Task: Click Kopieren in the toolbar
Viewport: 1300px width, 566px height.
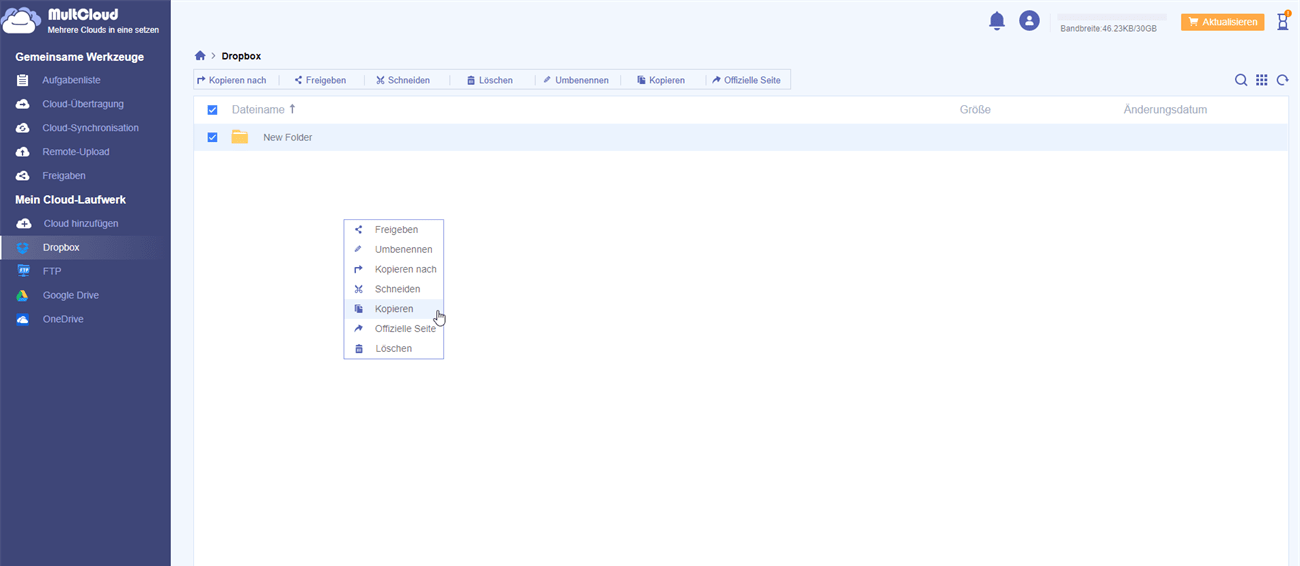Action: click(x=661, y=80)
